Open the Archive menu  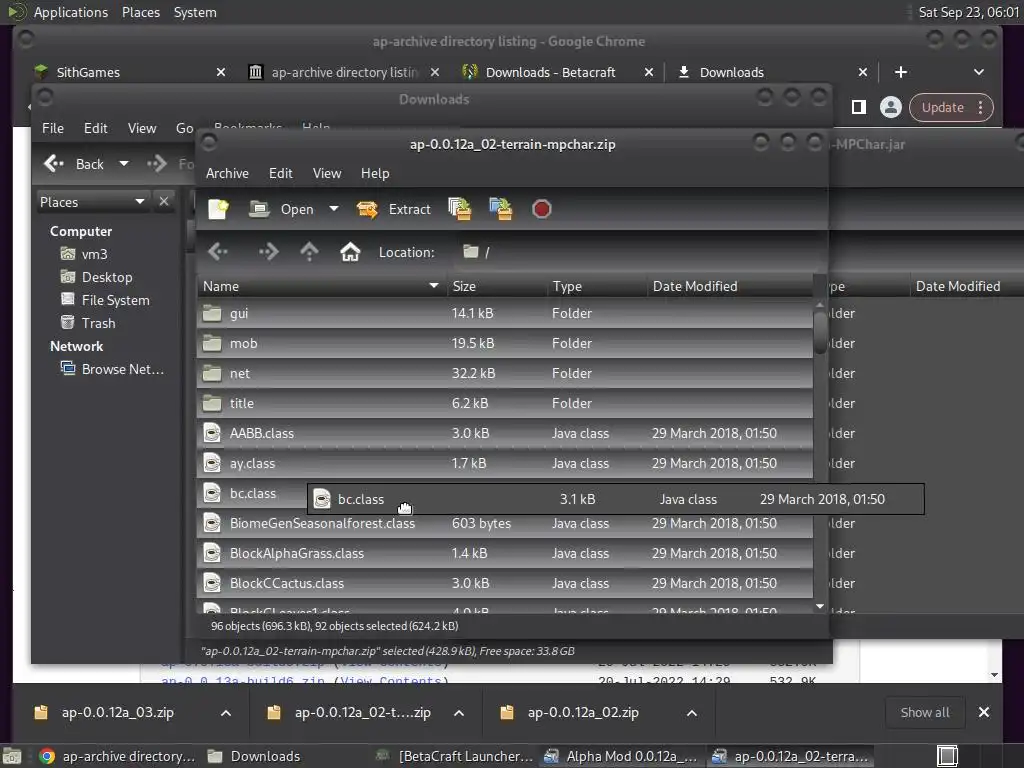pyautogui.click(x=227, y=173)
